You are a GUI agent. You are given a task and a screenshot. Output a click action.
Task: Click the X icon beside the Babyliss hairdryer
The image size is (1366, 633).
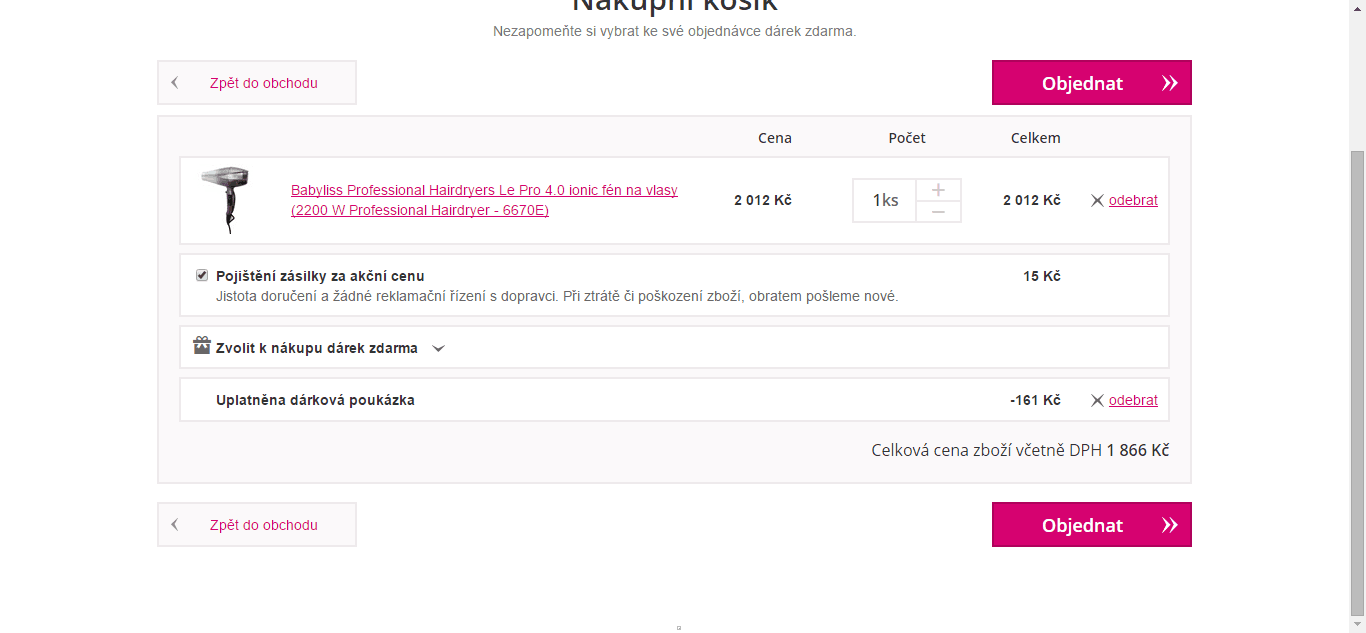point(1097,201)
